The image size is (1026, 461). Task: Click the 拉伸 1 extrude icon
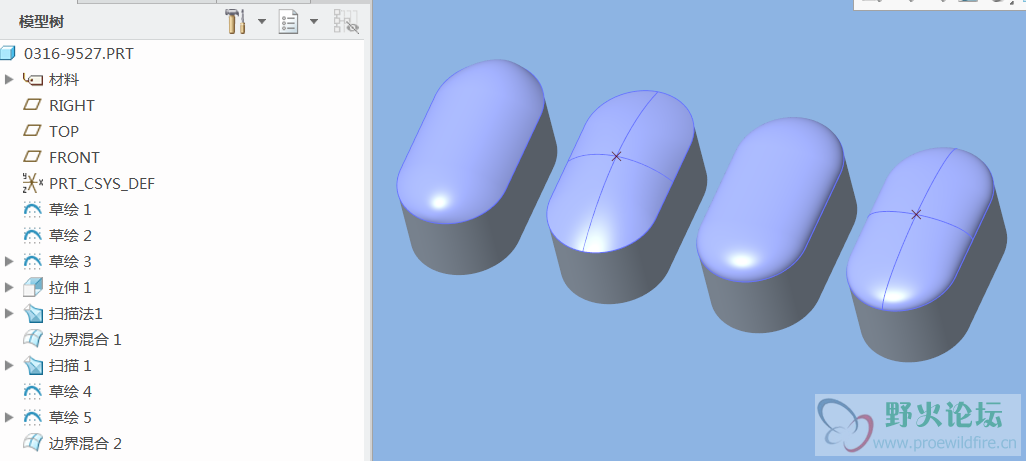coord(33,288)
